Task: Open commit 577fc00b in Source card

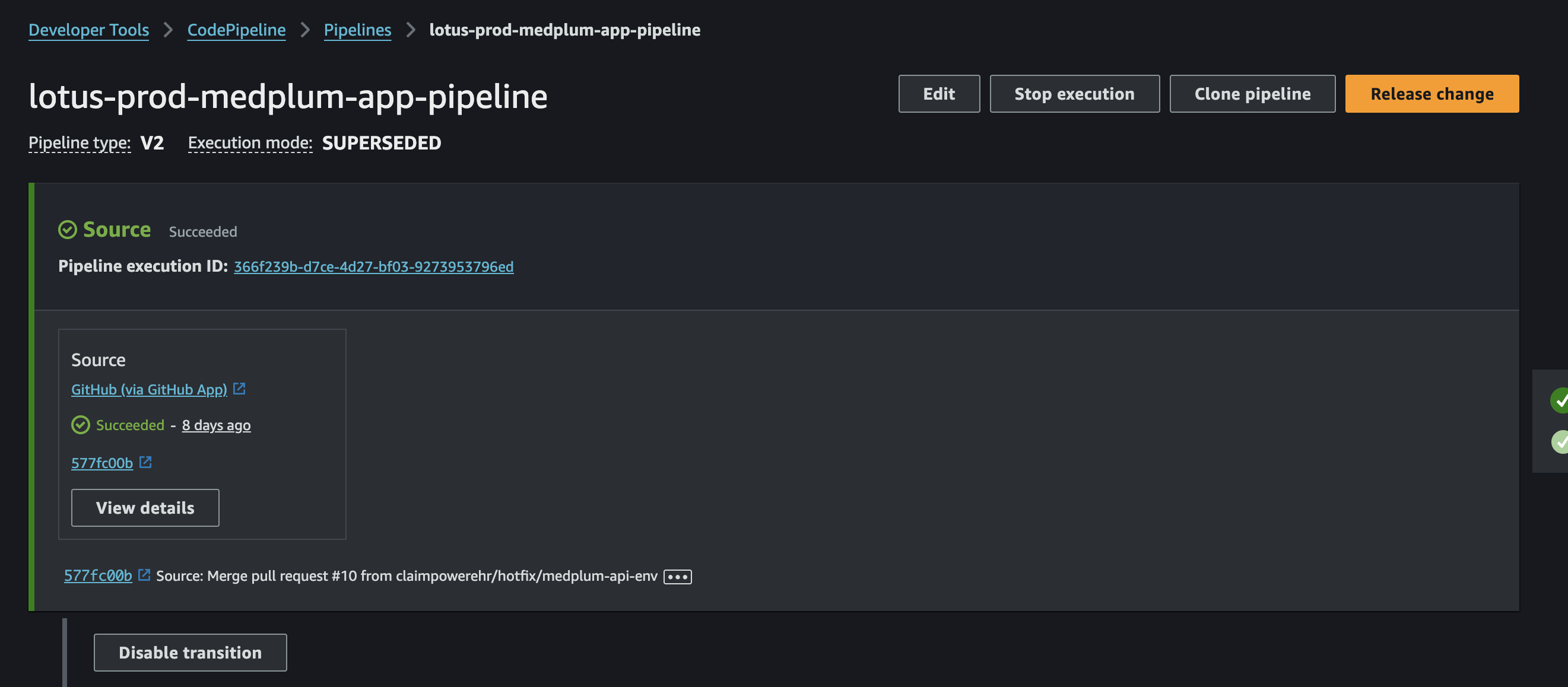Action: pos(102,463)
